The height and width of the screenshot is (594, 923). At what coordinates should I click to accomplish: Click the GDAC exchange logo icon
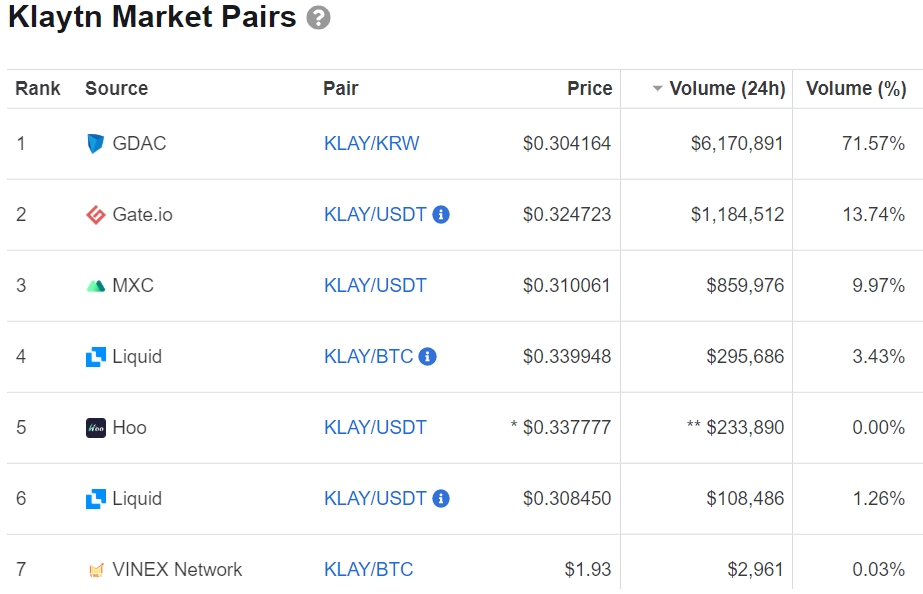coord(96,144)
